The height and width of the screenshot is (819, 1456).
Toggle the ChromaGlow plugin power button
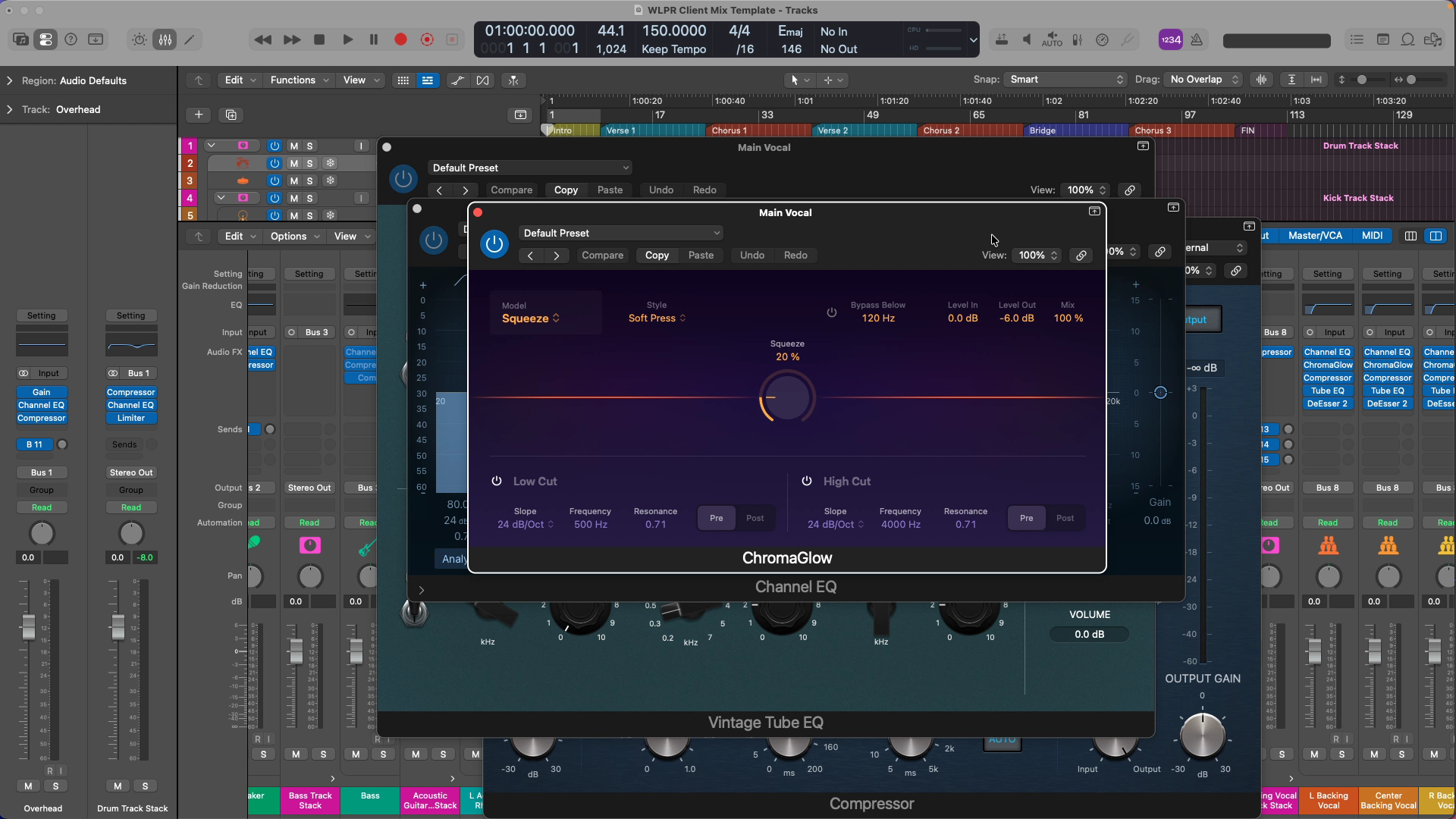pos(494,244)
